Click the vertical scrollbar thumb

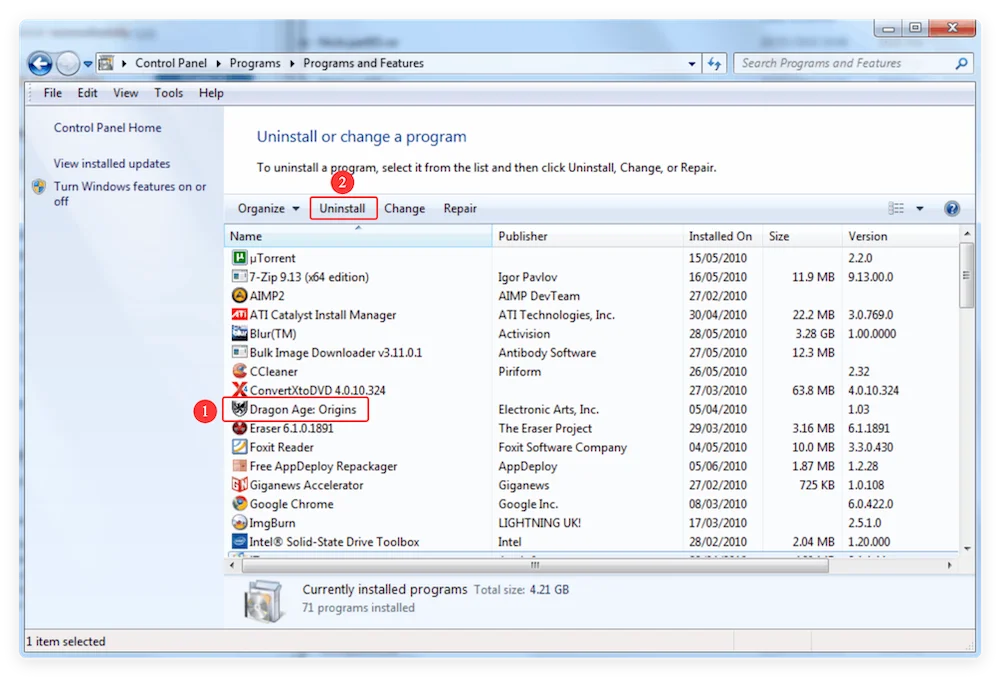[x=967, y=275]
